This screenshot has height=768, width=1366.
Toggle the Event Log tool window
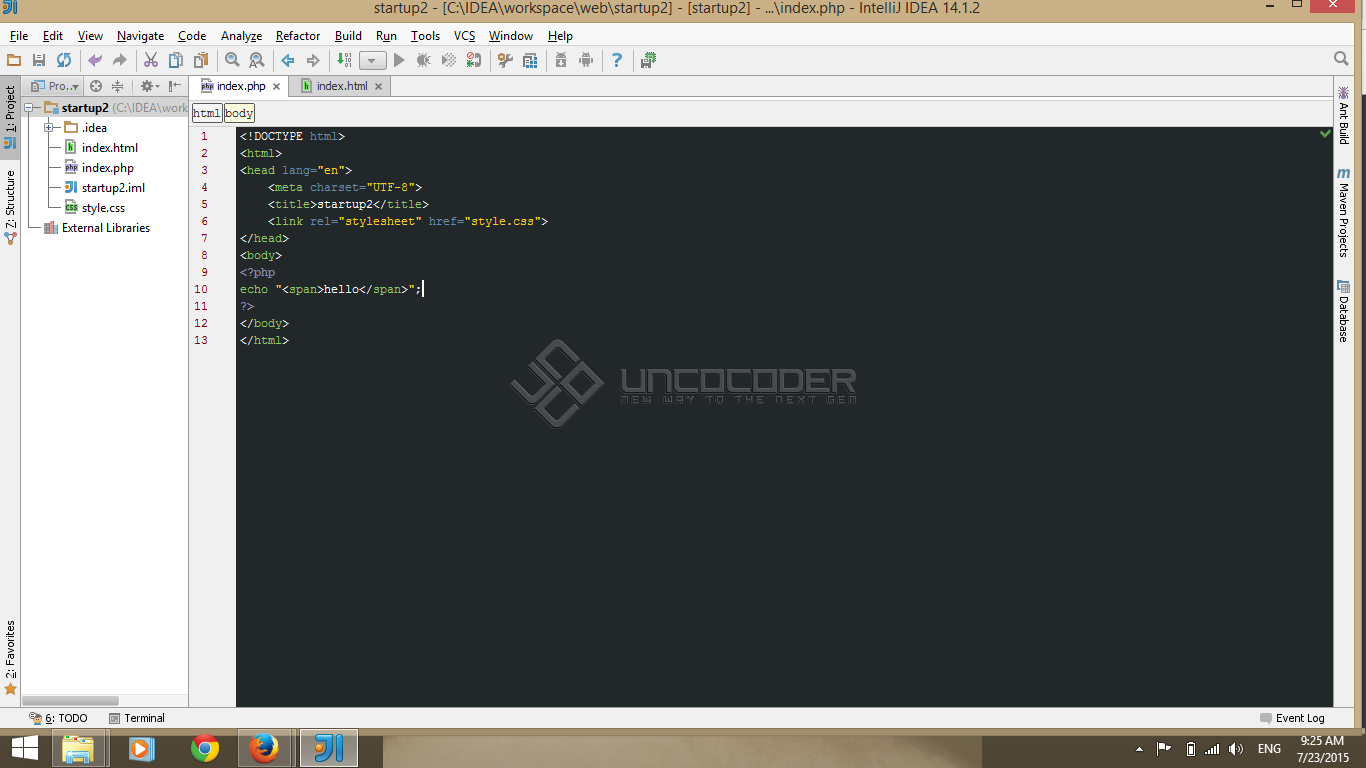coord(1292,718)
